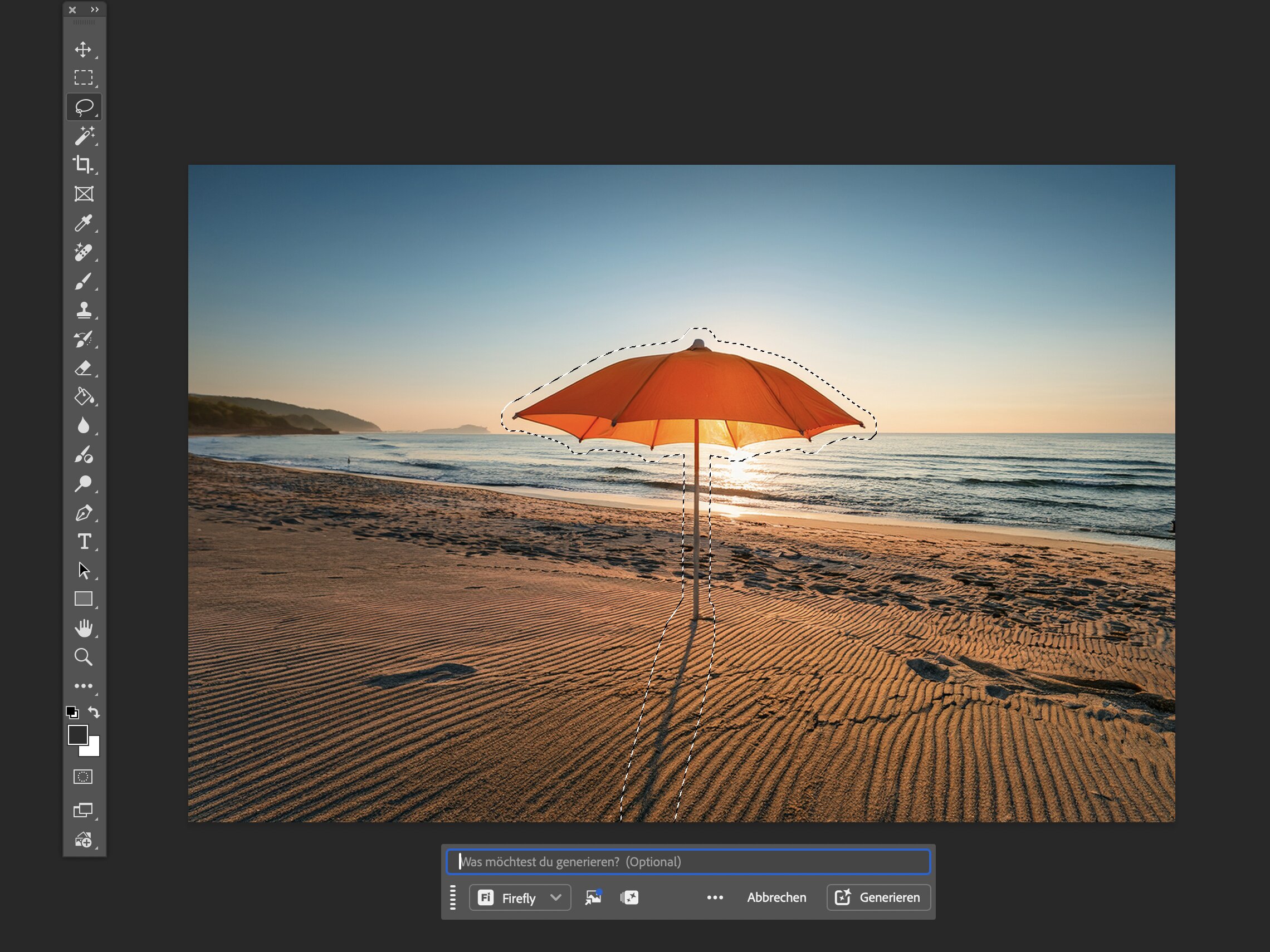Select the Move tool
This screenshot has height=952, width=1270.
click(x=83, y=50)
